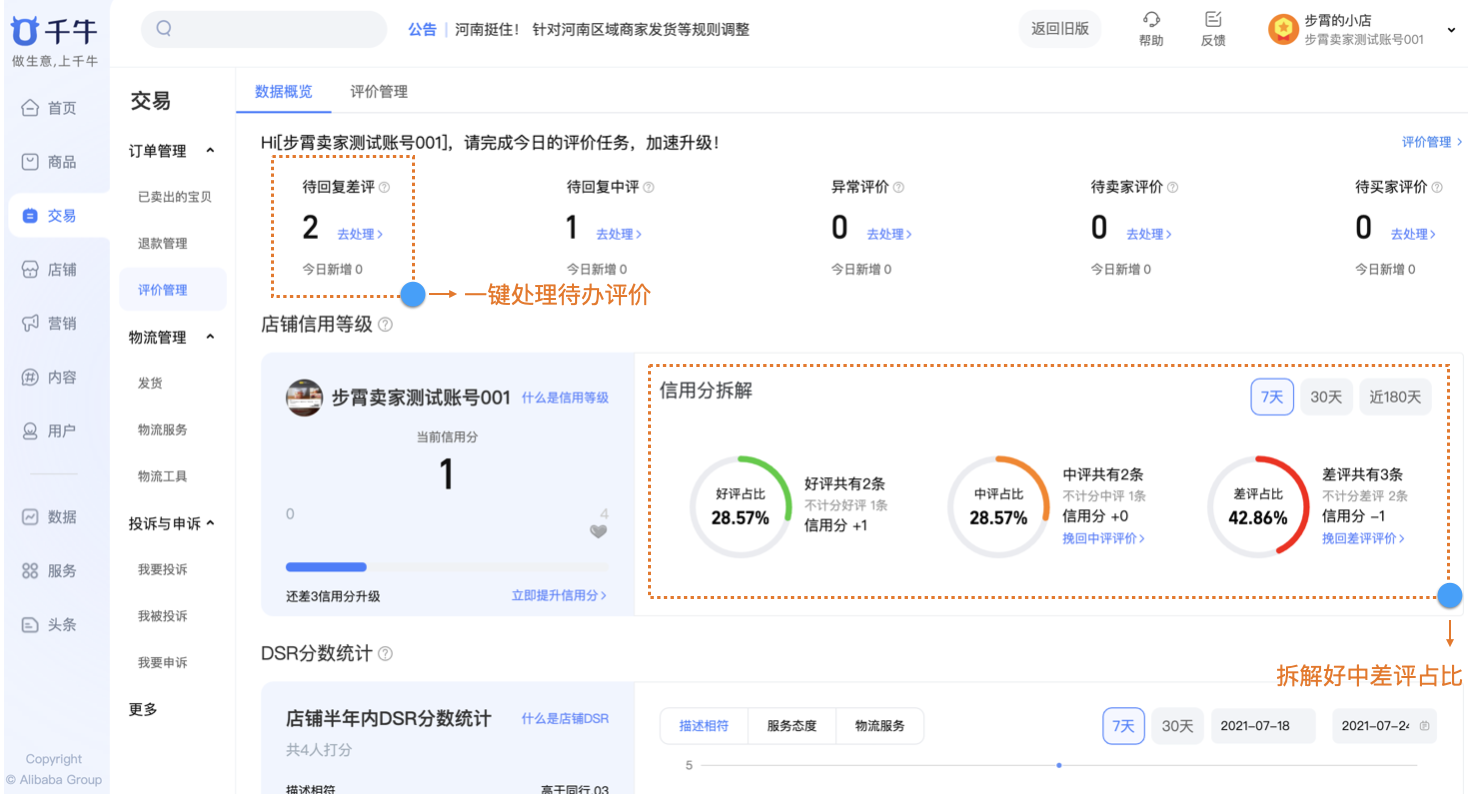Screen dimensions: 1468x794
Task: Click help icon beside DSR分数统计
Action: click(x=386, y=654)
